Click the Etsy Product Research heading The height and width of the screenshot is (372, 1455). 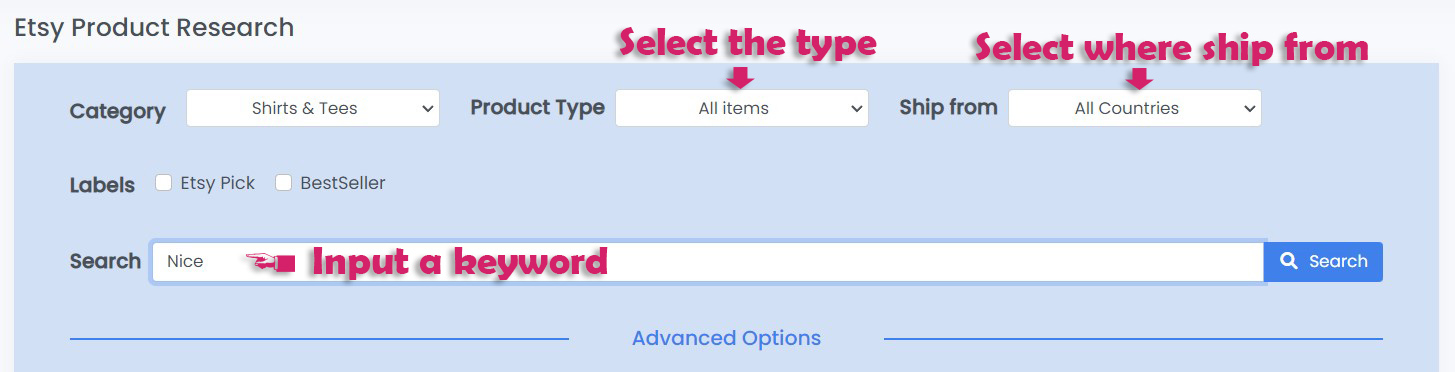click(x=154, y=27)
